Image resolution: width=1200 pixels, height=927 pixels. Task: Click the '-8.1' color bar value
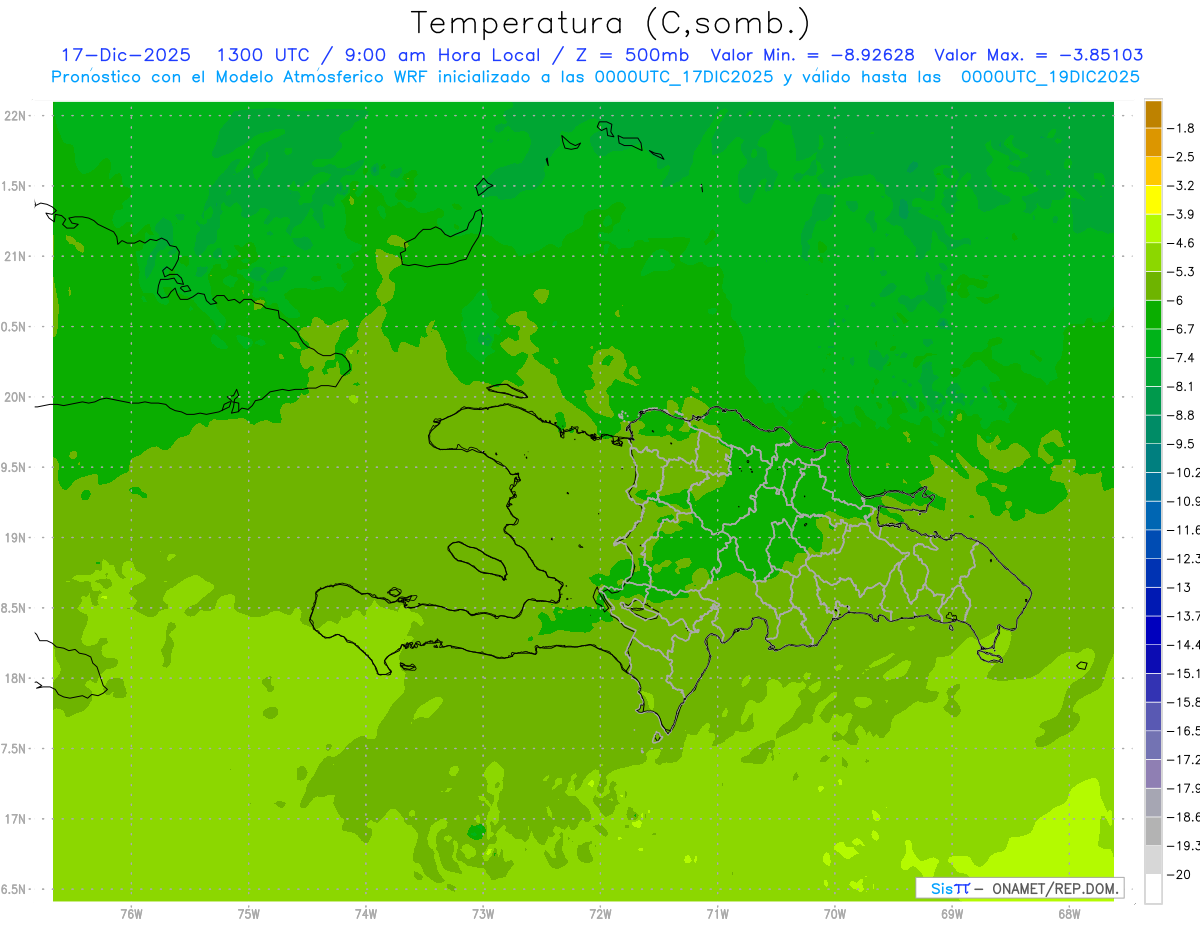1181,386
